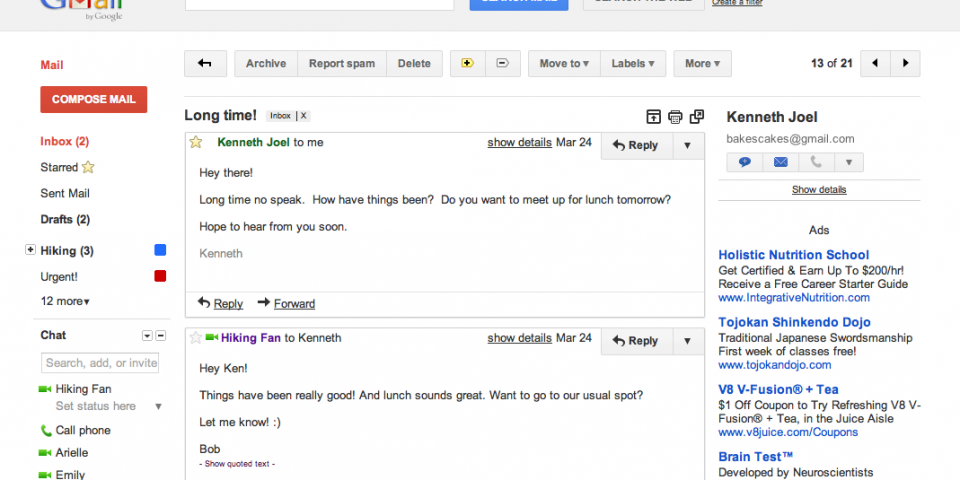Print the conversation with the printer icon
Image resolution: width=960 pixels, height=480 pixels.
675,117
